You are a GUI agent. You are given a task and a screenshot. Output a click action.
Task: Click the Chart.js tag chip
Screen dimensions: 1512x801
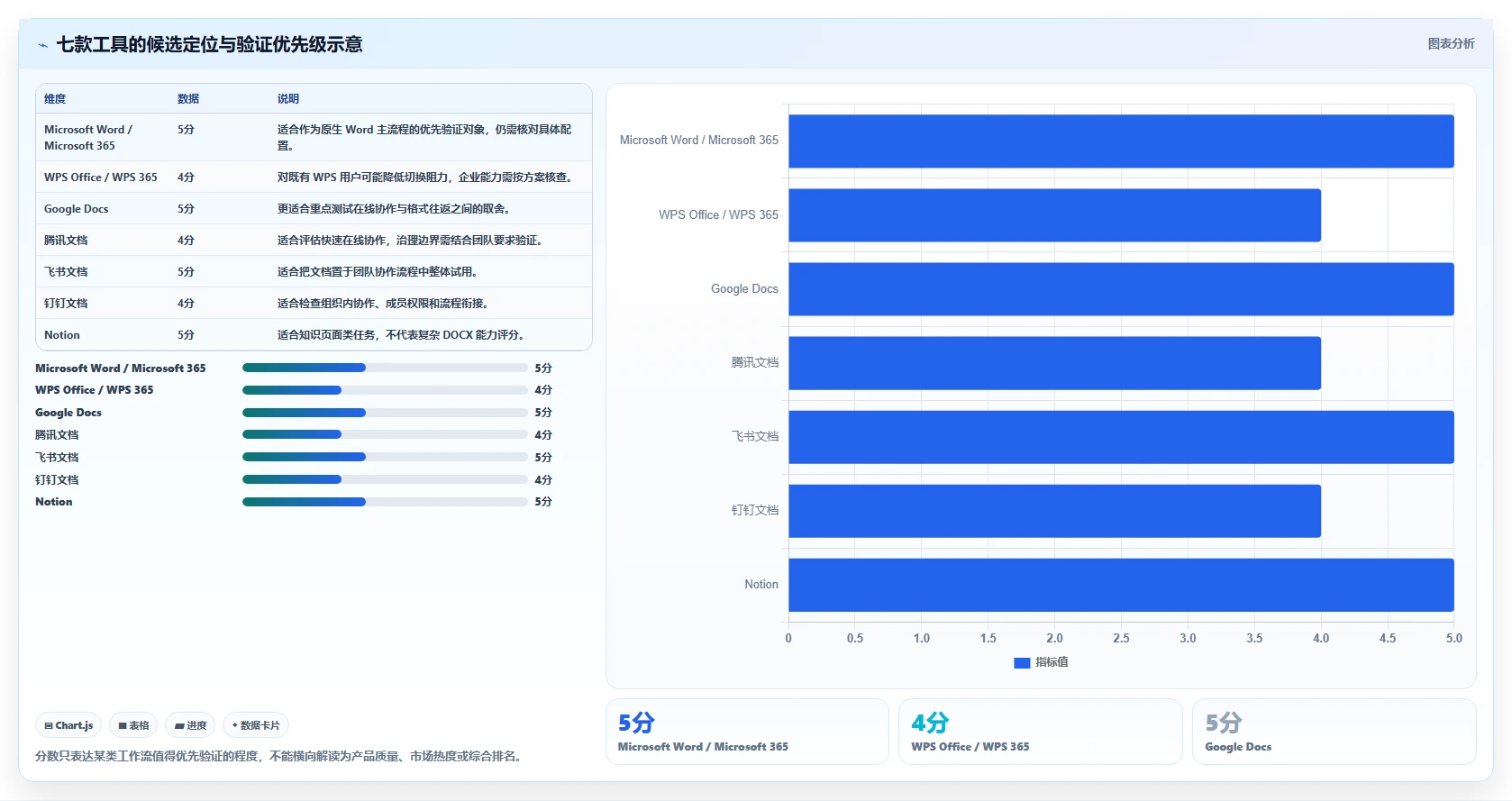tap(68, 725)
